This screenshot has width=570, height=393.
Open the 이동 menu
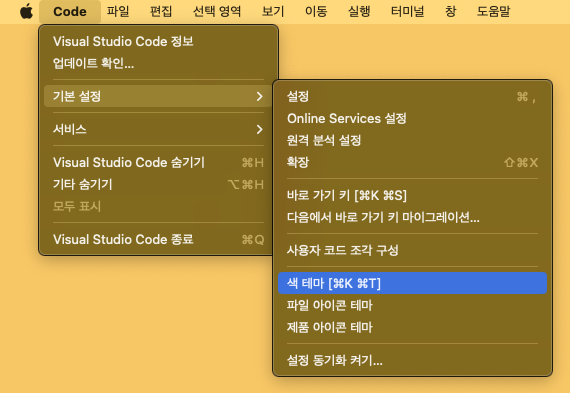pos(316,12)
